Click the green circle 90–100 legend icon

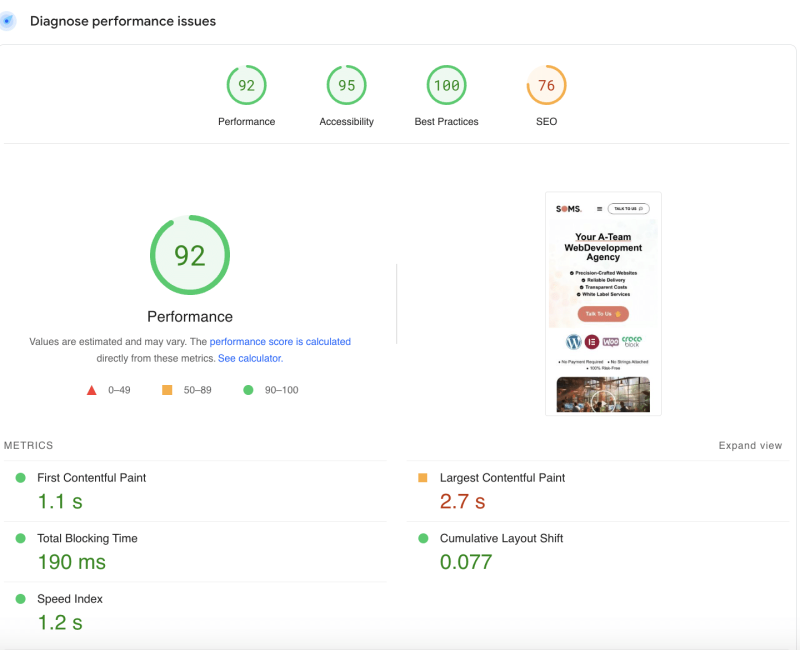pyautogui.click(x=248, y=390)
